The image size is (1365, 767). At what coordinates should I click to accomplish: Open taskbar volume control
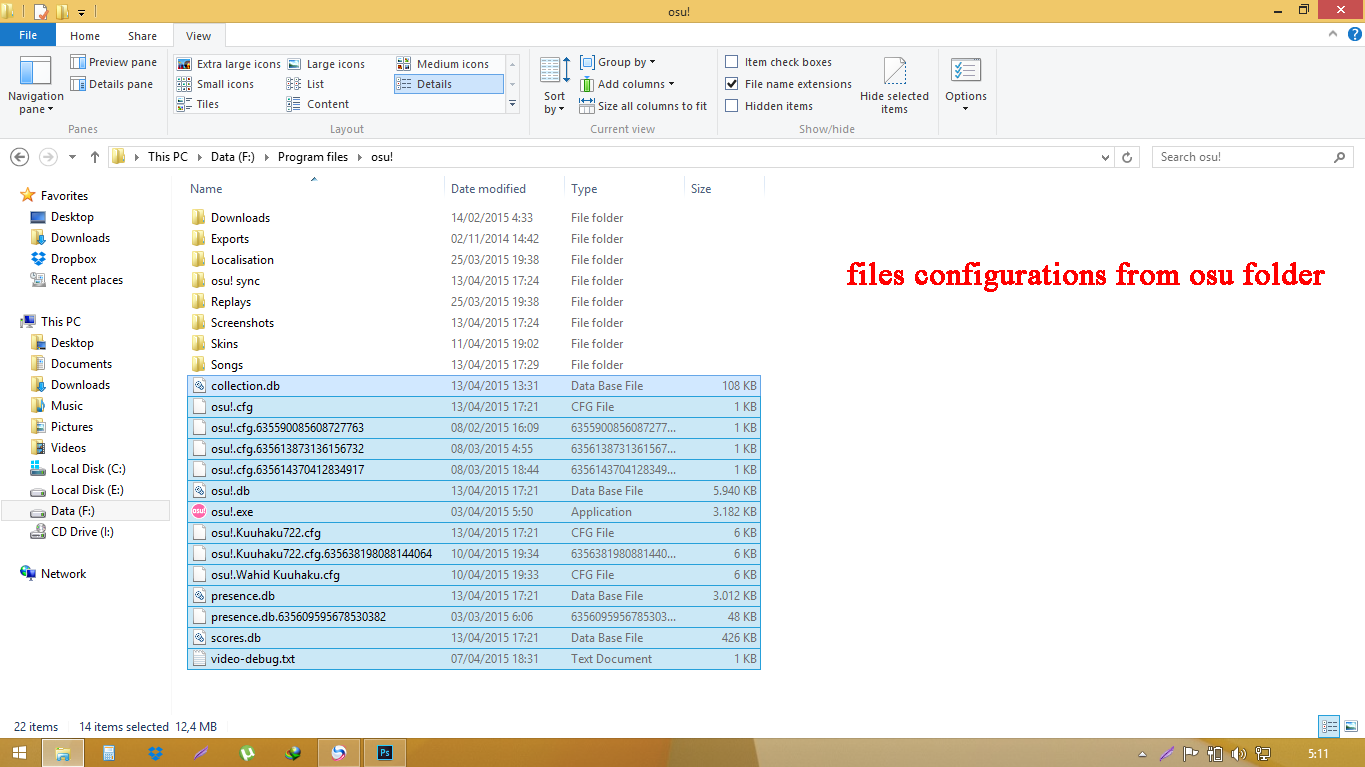tap(1239, 753)
